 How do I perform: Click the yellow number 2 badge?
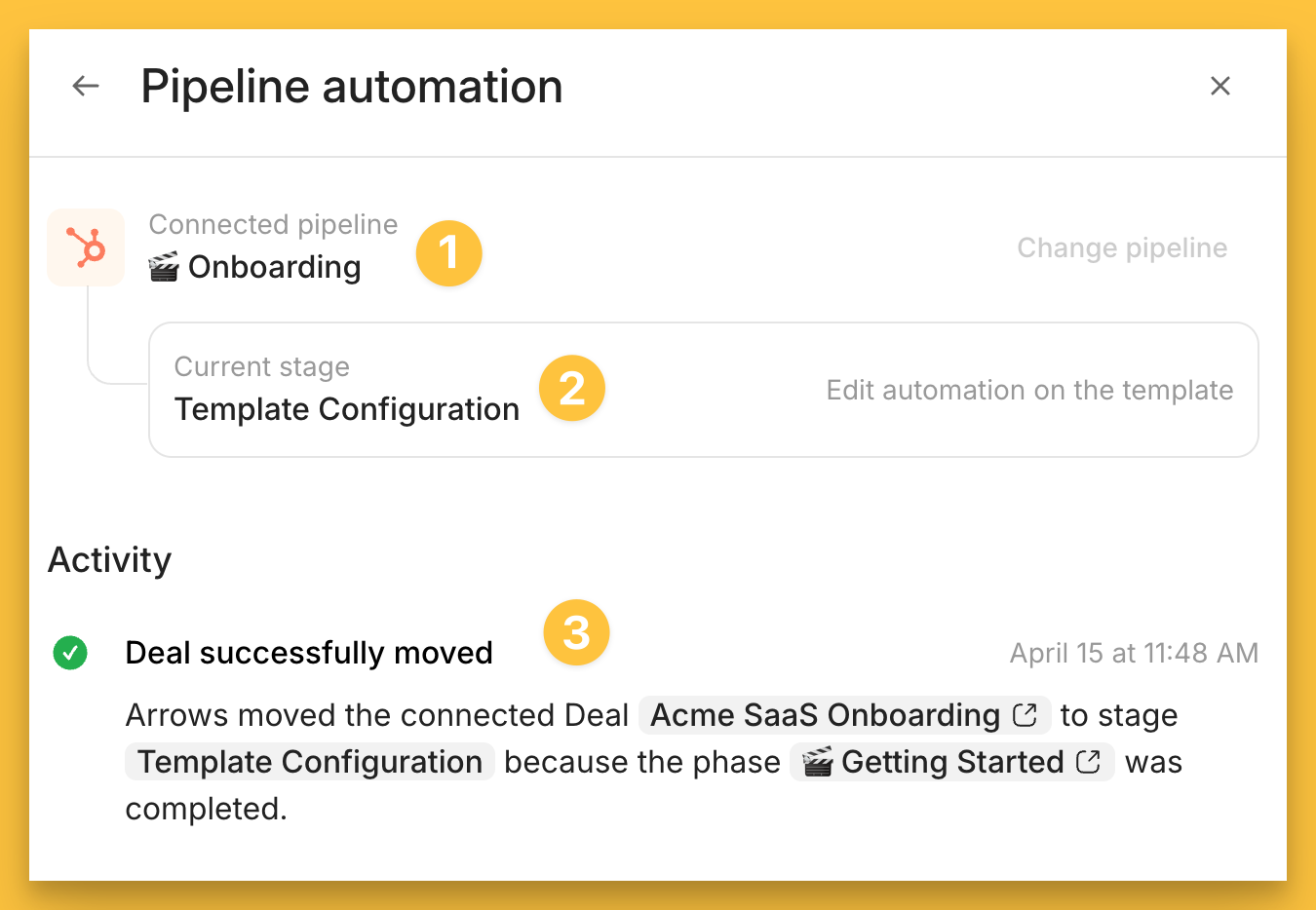coord(572,389)
